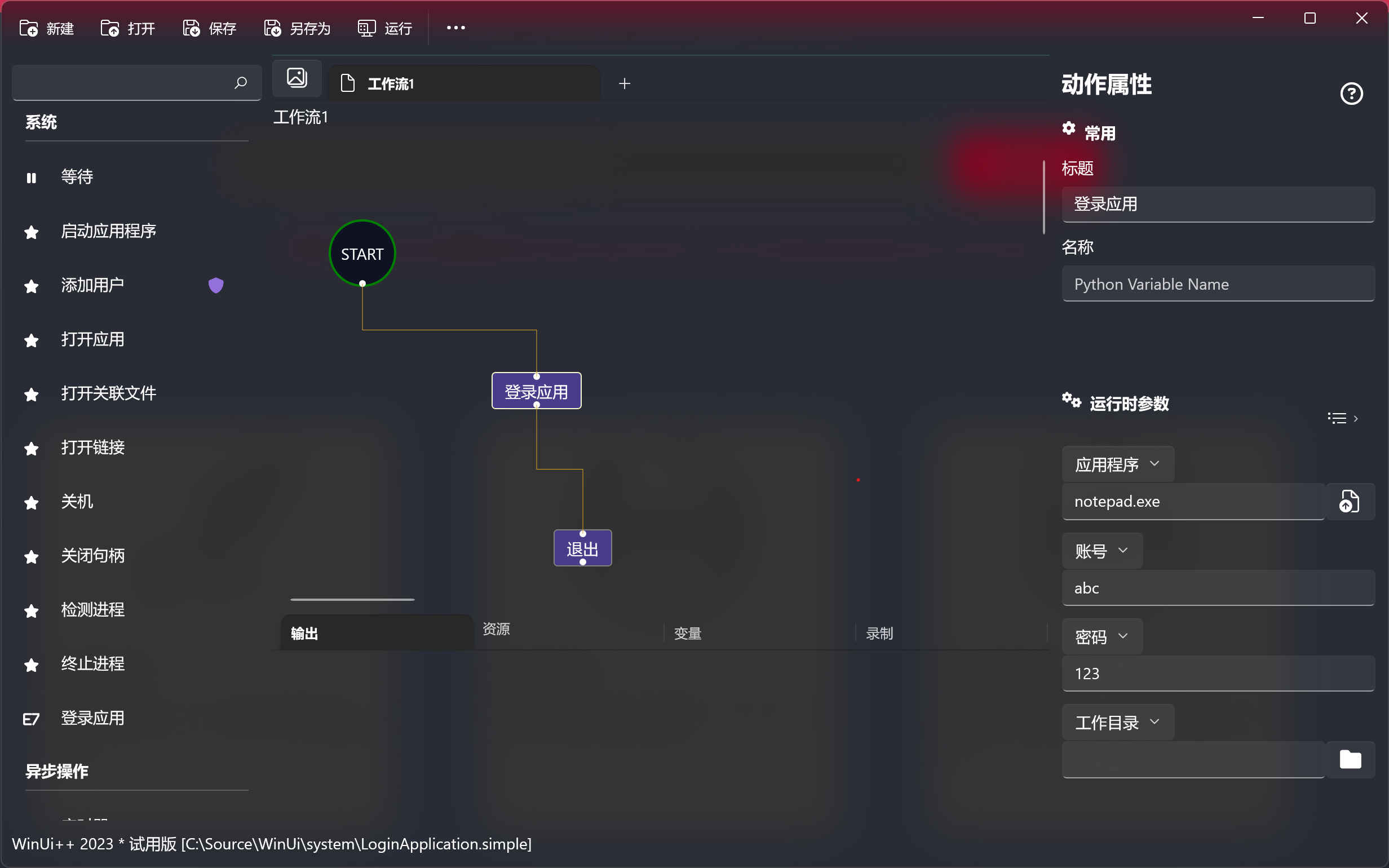Add a new workflow tab with plus button
Screen dimensions: 1389x868
click(x=625, y=84)
